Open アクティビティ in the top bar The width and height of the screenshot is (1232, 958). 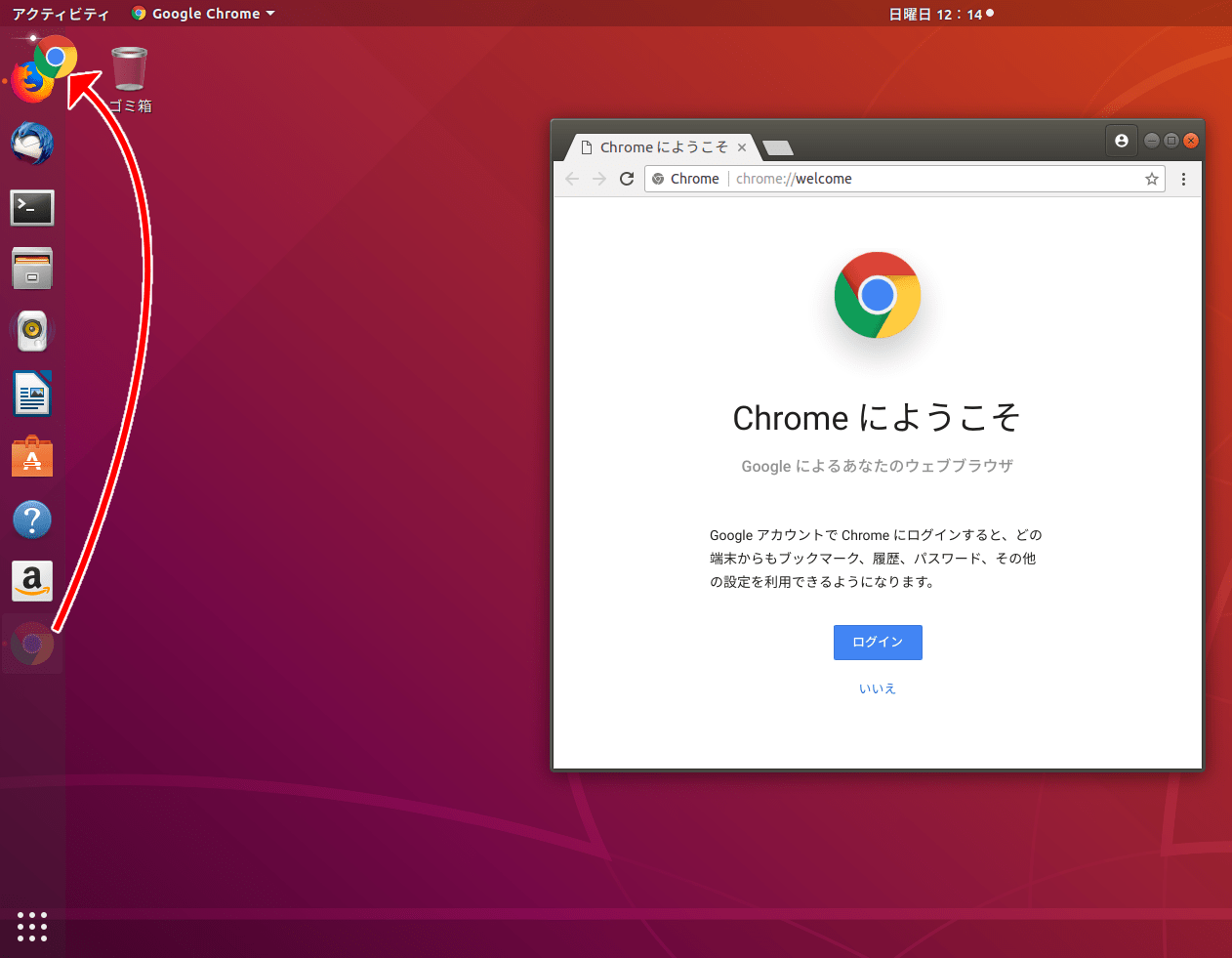61,13
